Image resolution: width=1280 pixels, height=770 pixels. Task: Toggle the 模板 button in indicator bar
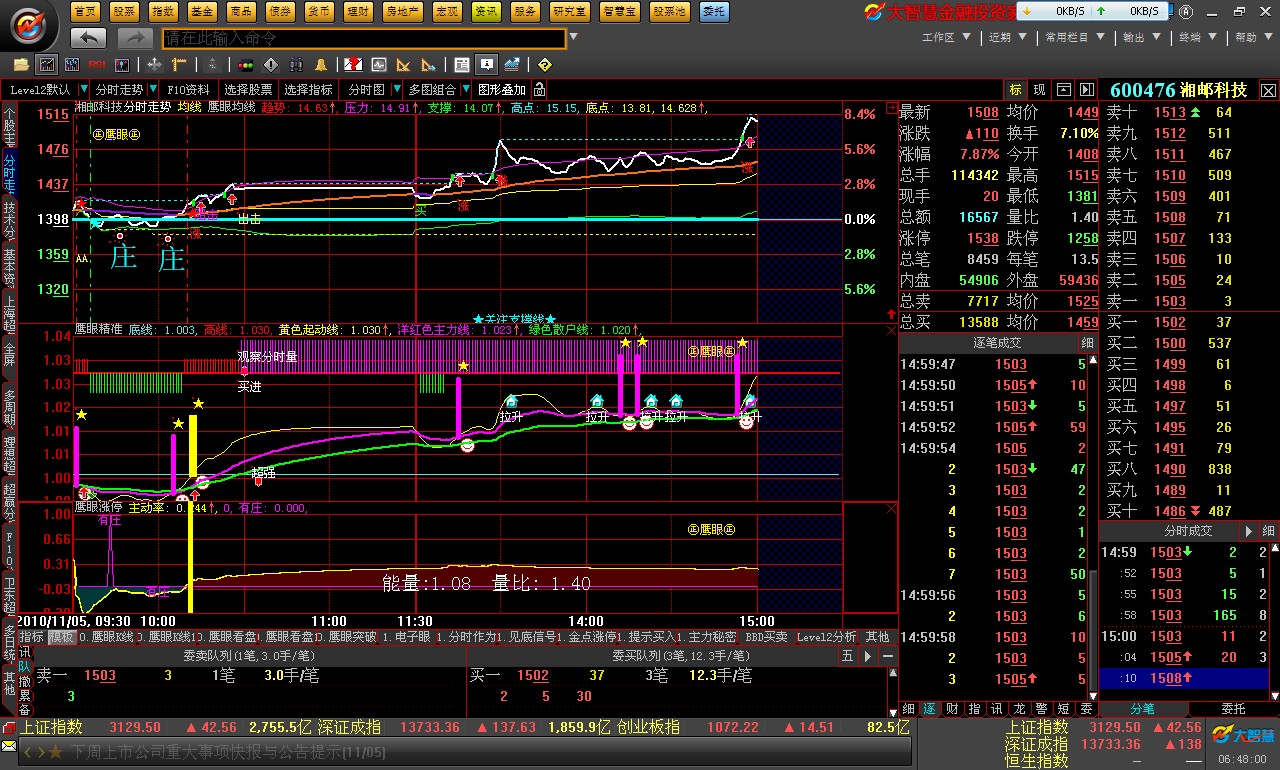pos(62,637)
